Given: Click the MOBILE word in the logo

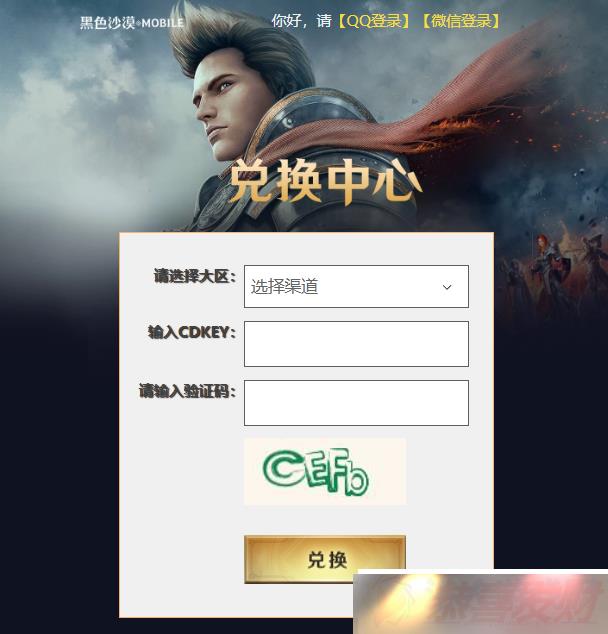Looking at the screenshot, I should click(x=163, y=23).
